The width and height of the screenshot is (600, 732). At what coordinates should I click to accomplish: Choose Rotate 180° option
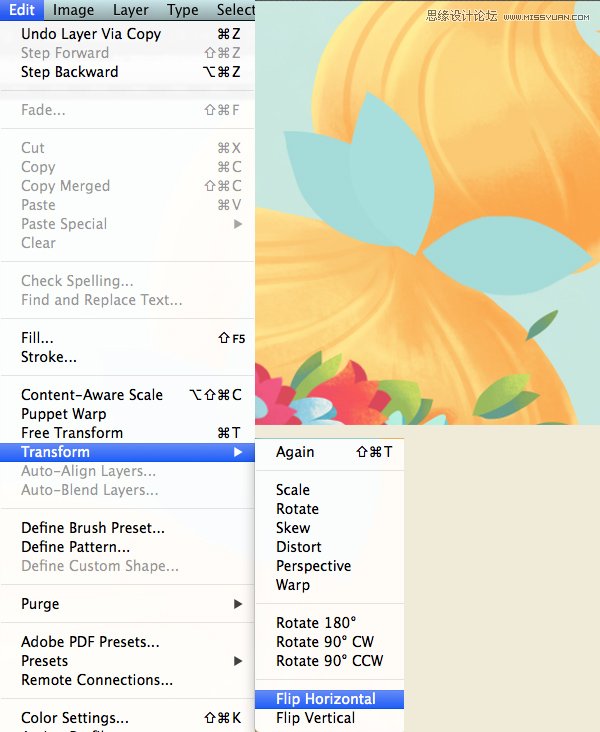[x=330, y=623]
